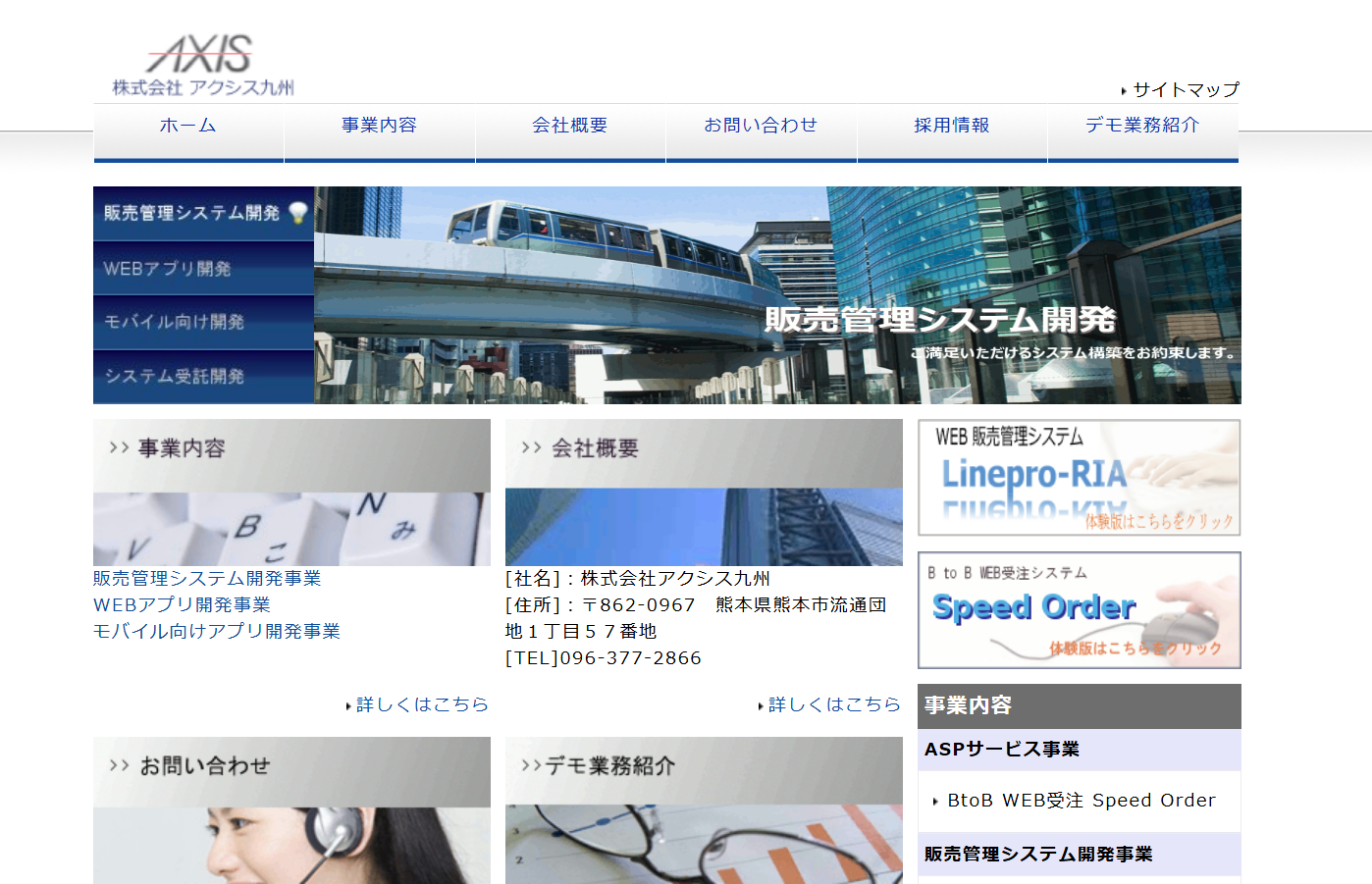
Task: Switch to the ホーム tab
Action: click(187, 126)
